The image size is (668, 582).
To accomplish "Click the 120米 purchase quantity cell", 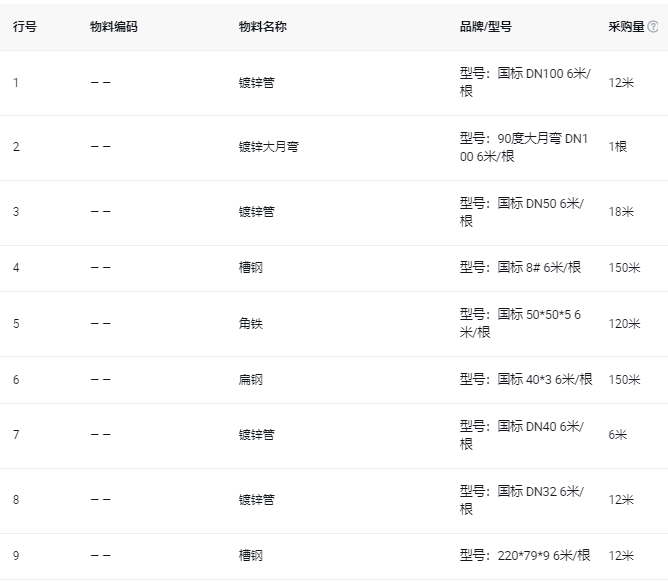I will pos(624,324).
